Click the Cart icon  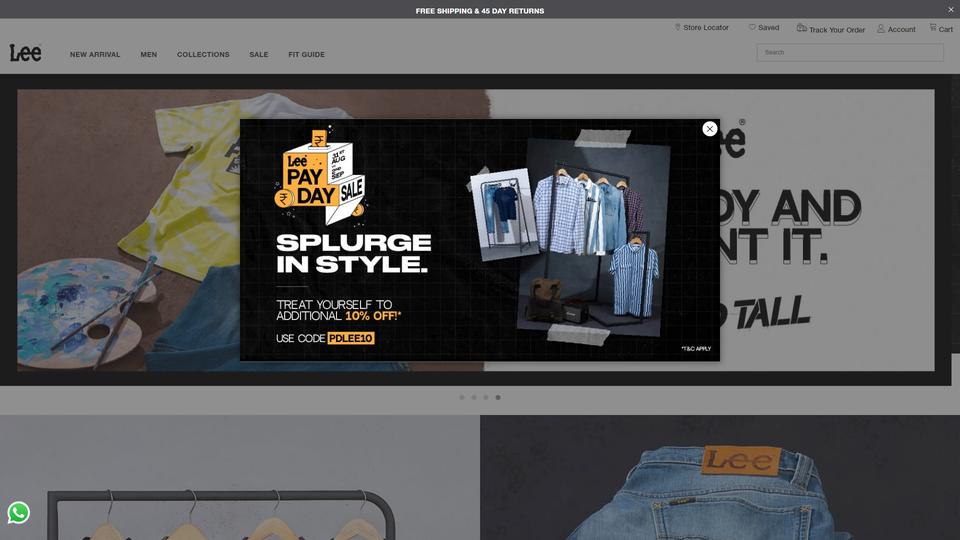pyautogui.click(x=932, y=27)
